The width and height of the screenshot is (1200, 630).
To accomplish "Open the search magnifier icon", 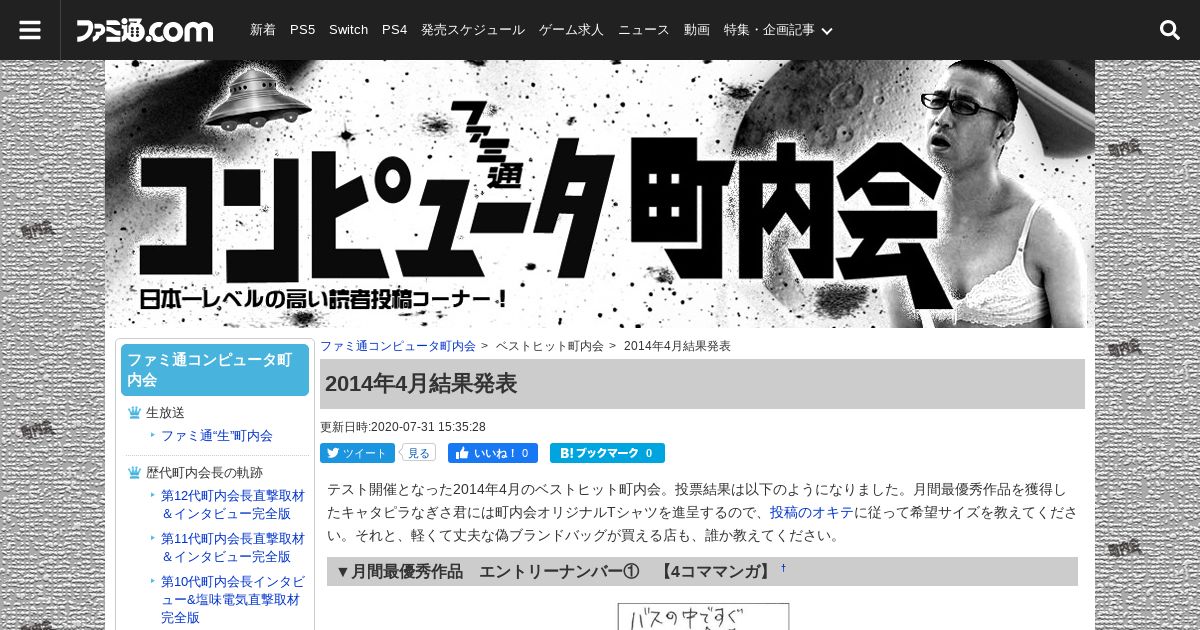I will (x=1170, y=30).
